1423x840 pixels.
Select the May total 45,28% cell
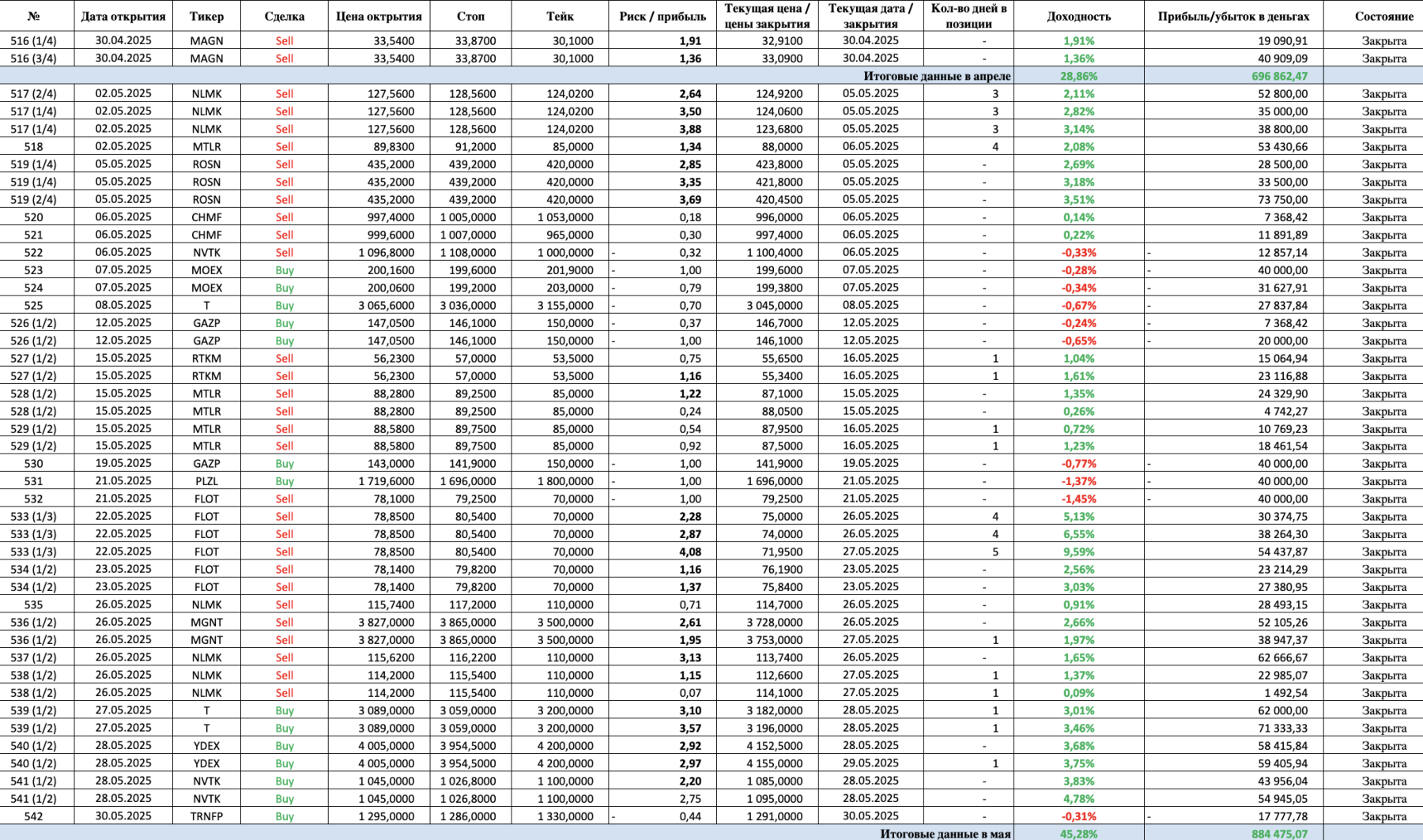point(1078,834)
